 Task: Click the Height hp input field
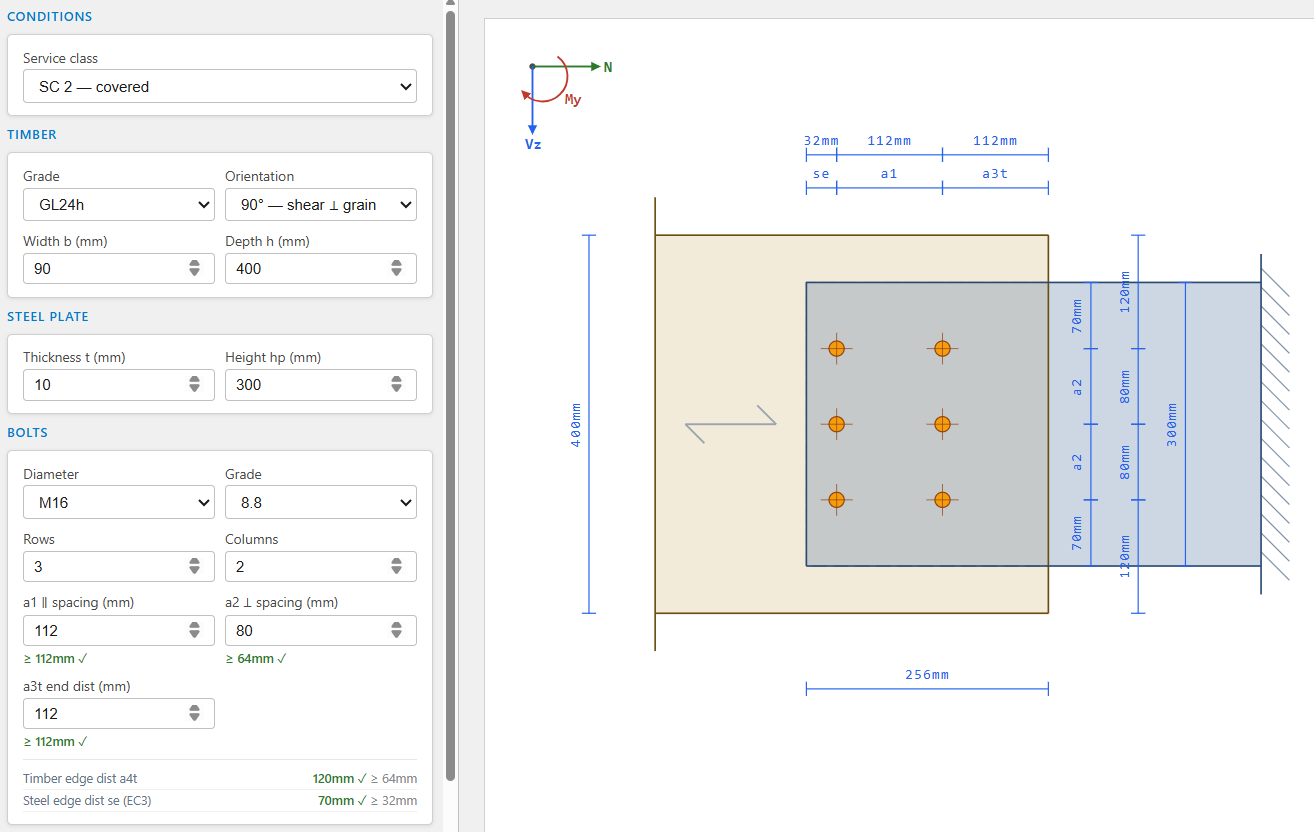pos(321,385)
